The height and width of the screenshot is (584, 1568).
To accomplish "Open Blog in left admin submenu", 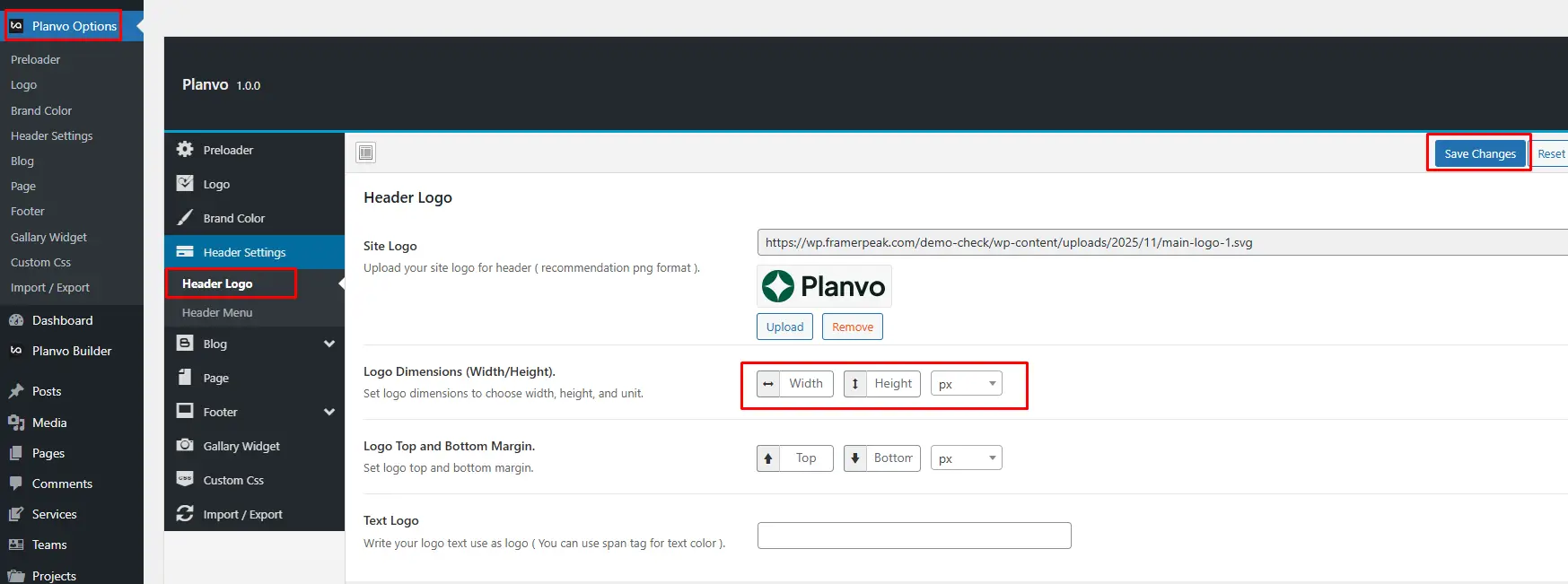I will (x=22, y=161).
